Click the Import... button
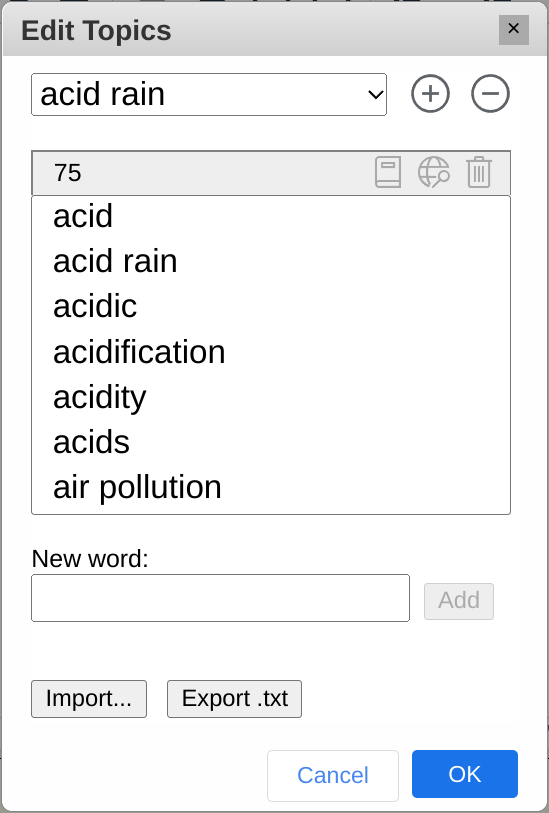 pyautogui.click(x=89, y=698)
